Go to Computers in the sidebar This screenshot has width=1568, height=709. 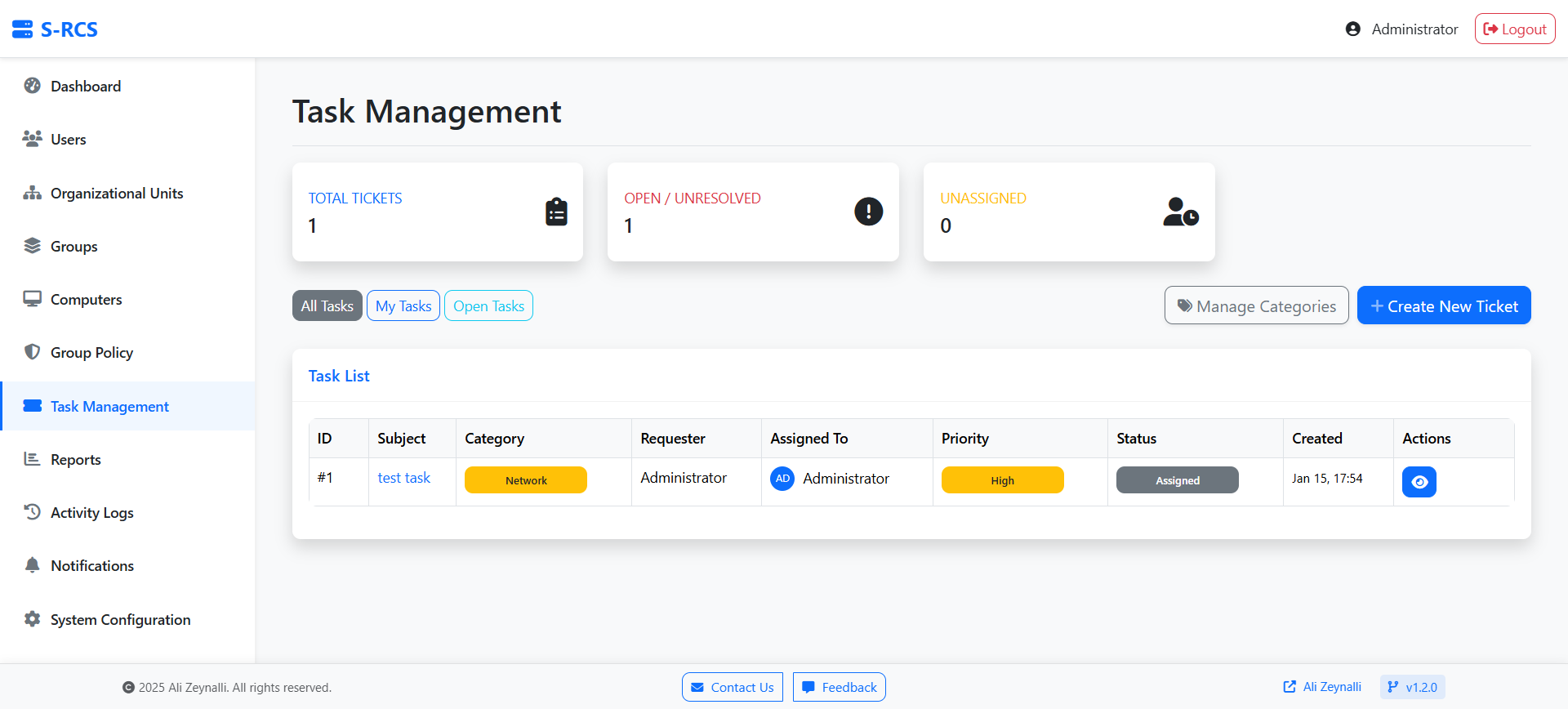tap(127, 299)
